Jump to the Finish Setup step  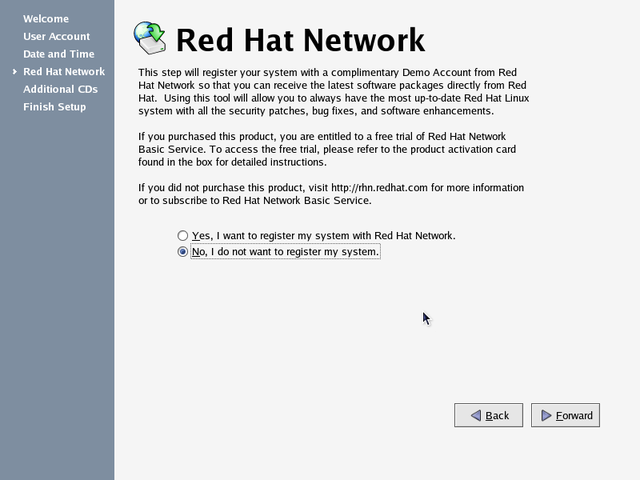click(x=55, y=107)
